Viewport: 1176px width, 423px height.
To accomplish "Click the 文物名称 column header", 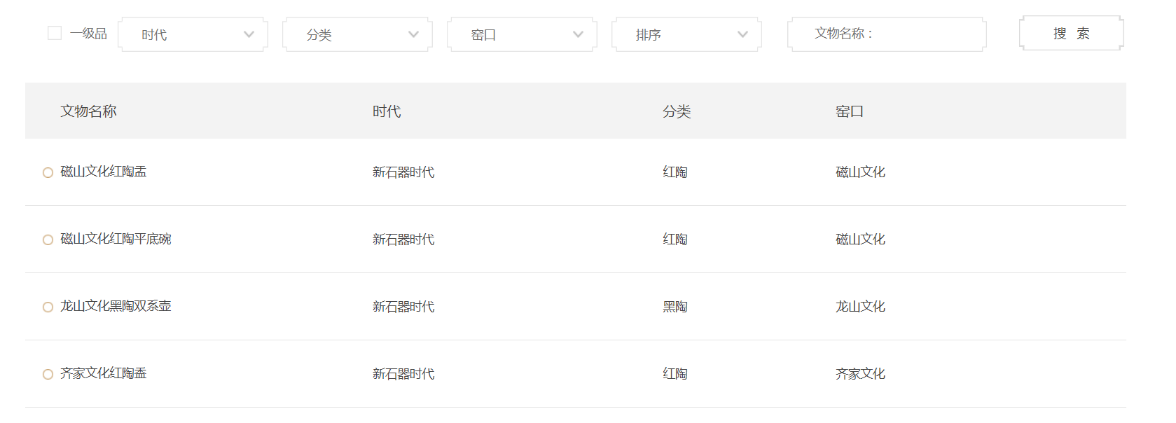I will click(88, 111).
